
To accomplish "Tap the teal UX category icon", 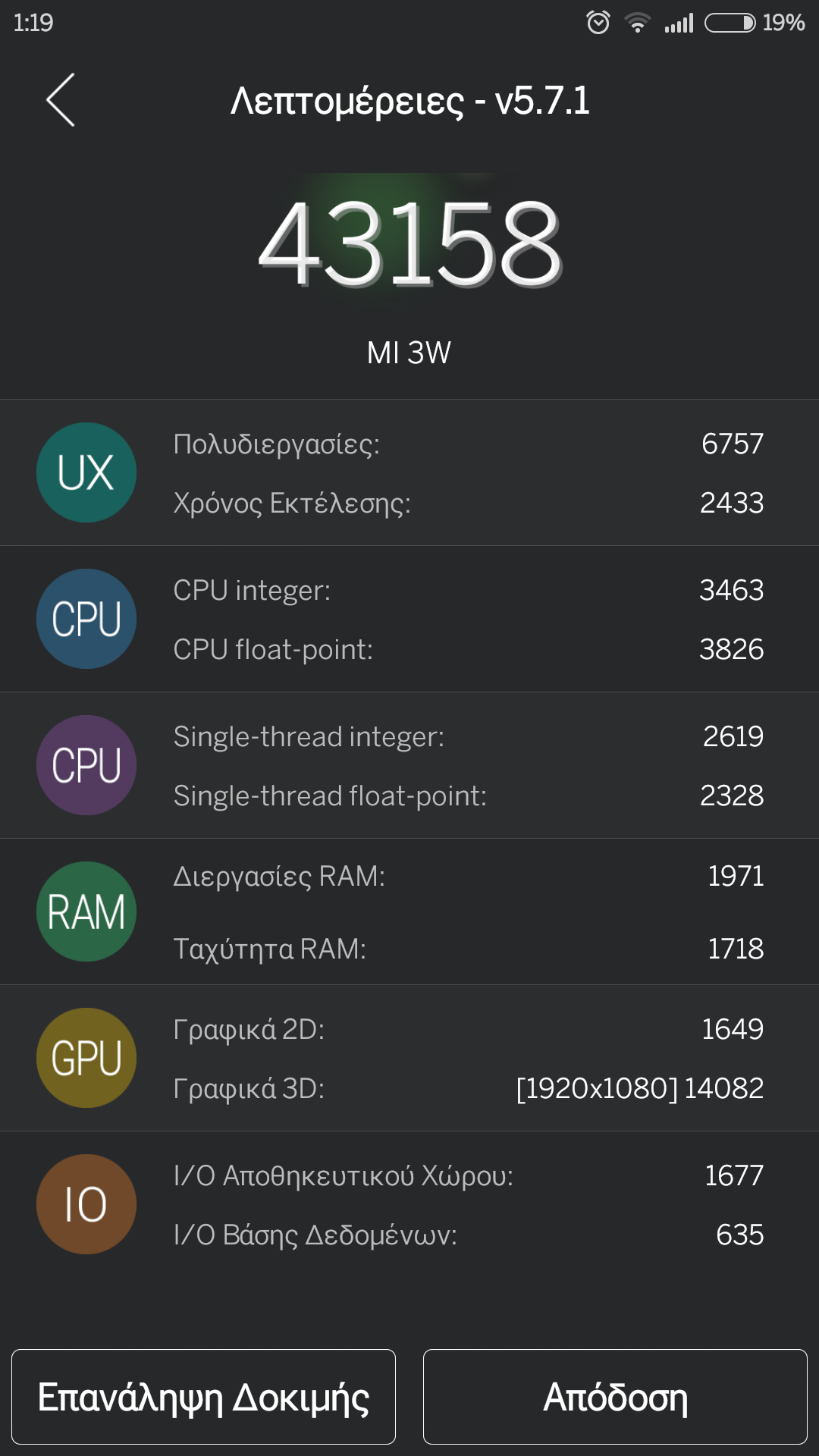I will (86, 472).
